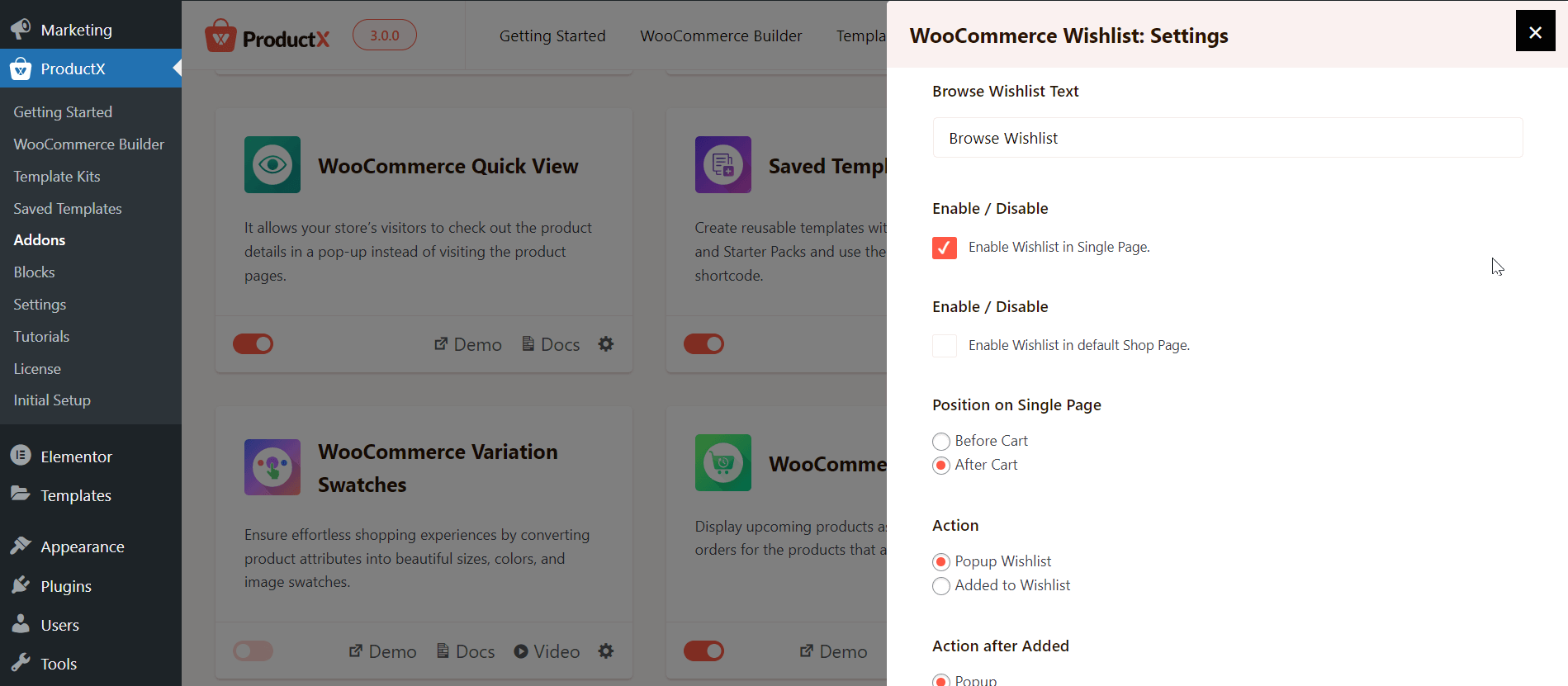The height and width of the screenshot is (686, 1568).
Task: Toggle the Saved Templates addon switch
Action: [703, 343]
